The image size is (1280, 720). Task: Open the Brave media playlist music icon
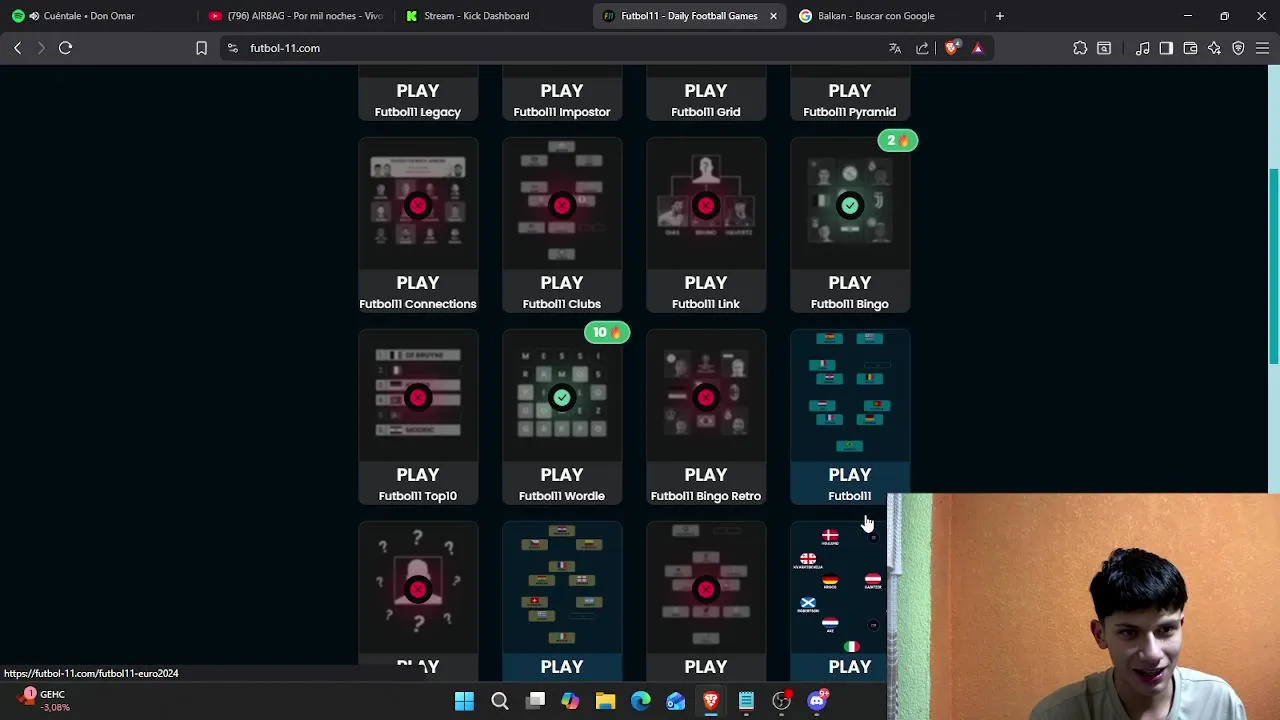point(1142,48)
